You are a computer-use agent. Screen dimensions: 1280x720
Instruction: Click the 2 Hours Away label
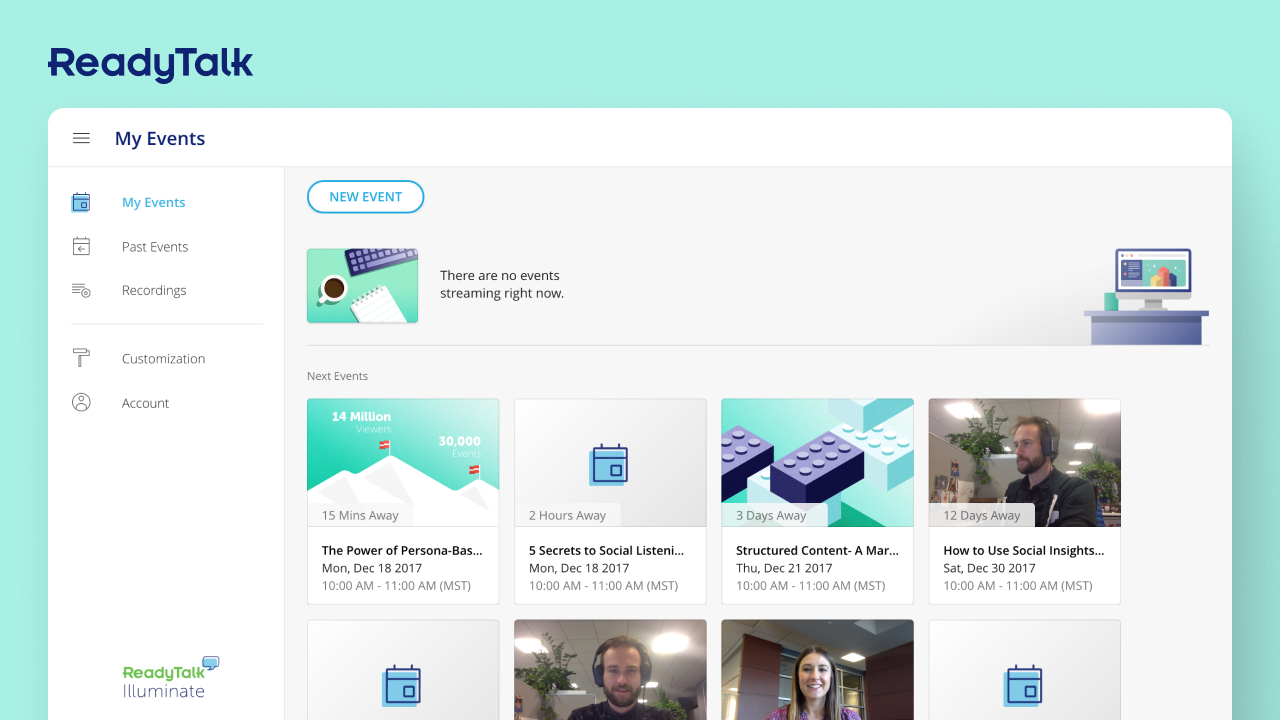pos(567,515)
